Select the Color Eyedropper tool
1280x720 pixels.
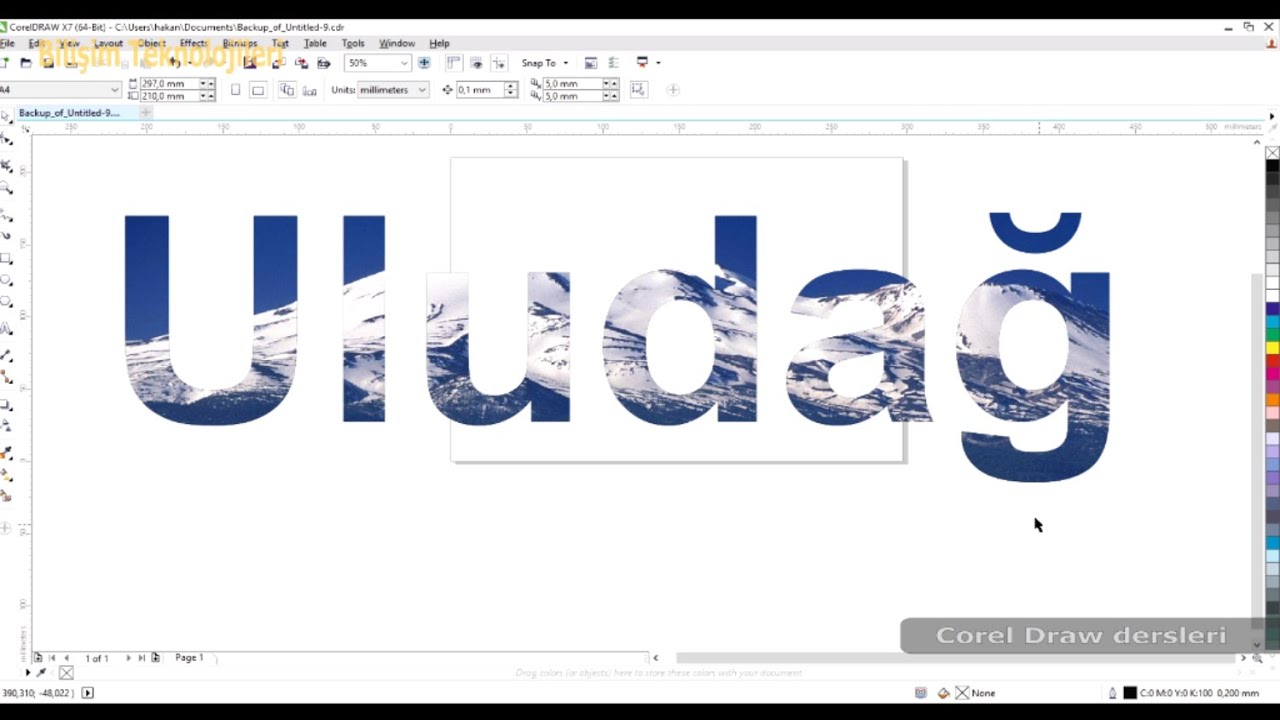coord(7,452)
